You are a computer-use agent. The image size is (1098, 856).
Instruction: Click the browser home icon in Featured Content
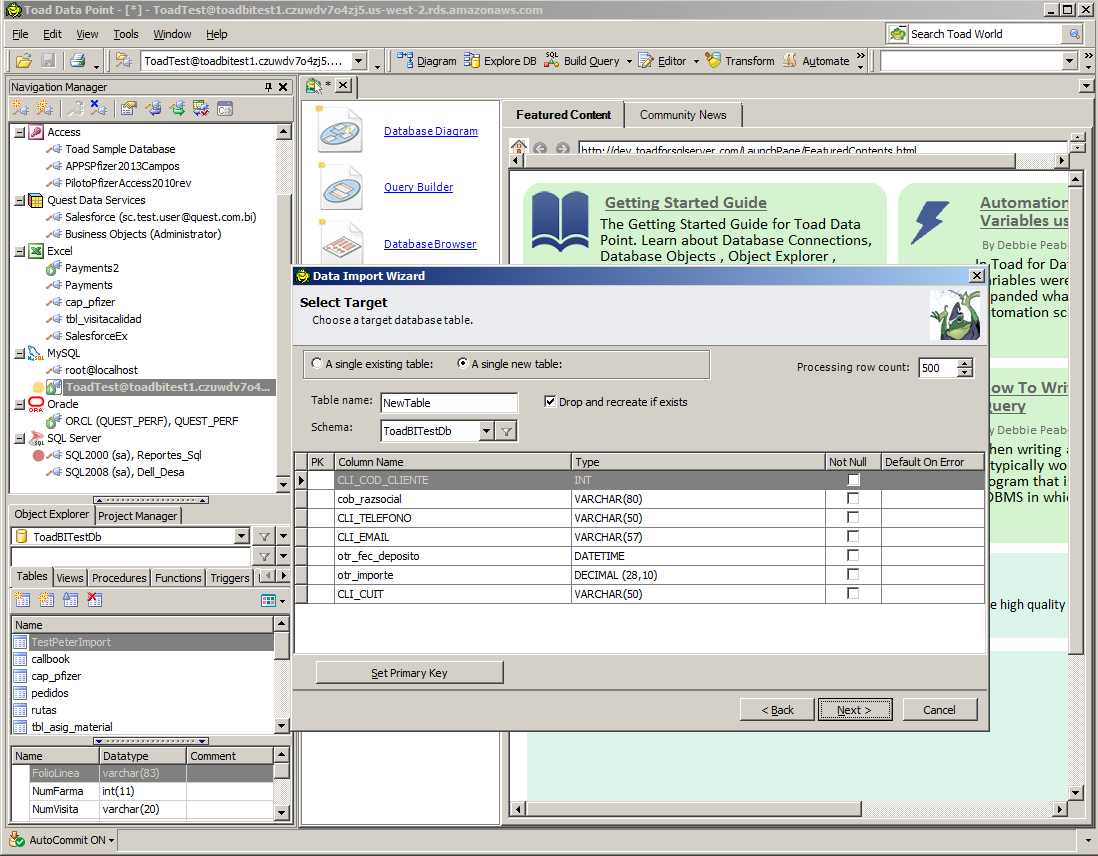click(519, 148)
